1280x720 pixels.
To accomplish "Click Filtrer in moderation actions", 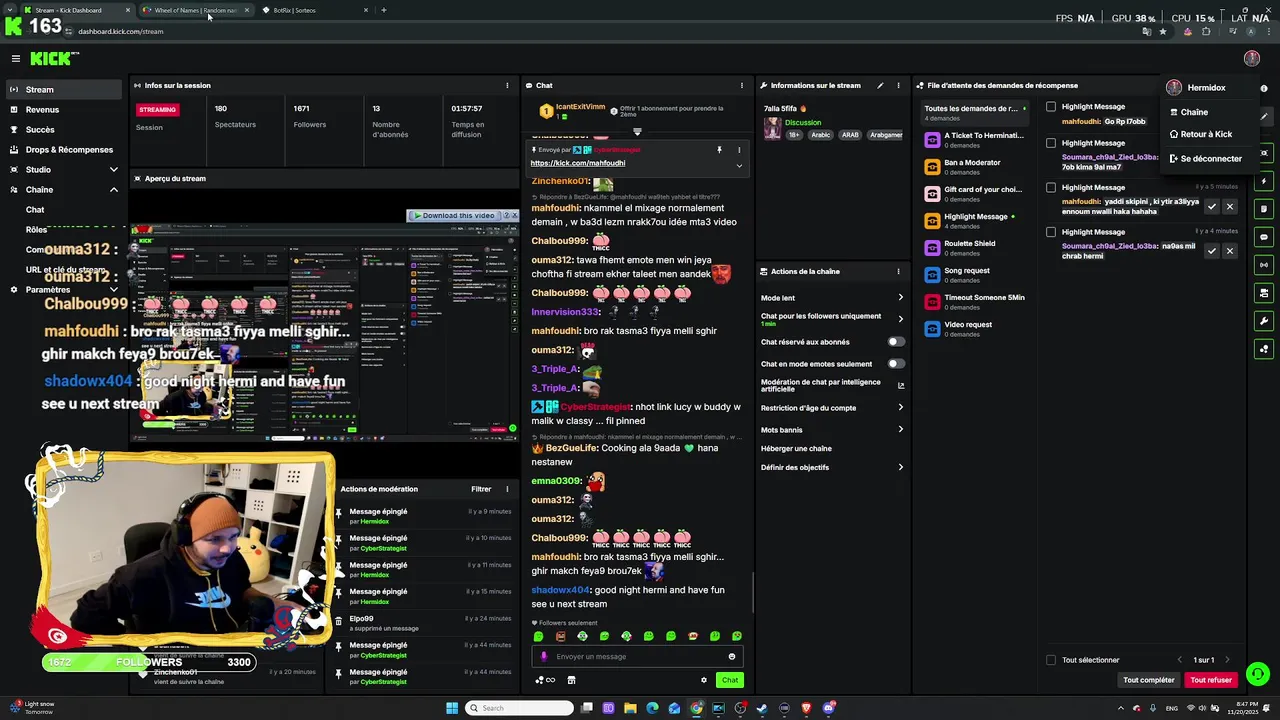I will pyautogui.click(x=481, y=489).
